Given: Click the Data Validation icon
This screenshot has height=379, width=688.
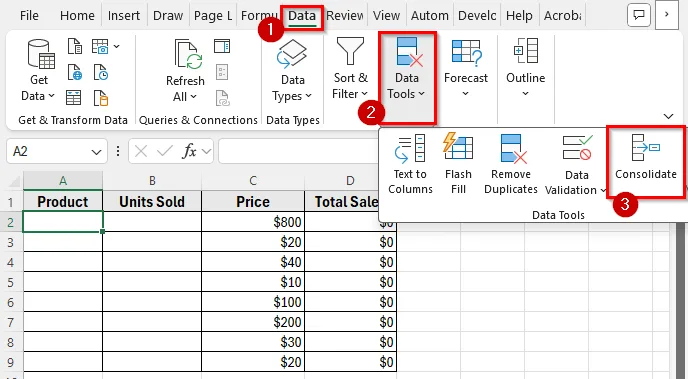Looking at the screenshot, I should coord(577,148).
